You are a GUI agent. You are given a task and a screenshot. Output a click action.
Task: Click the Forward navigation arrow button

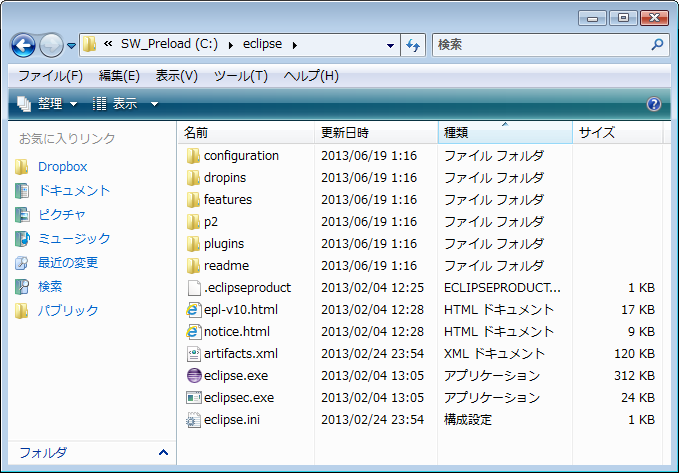[51, 45]
